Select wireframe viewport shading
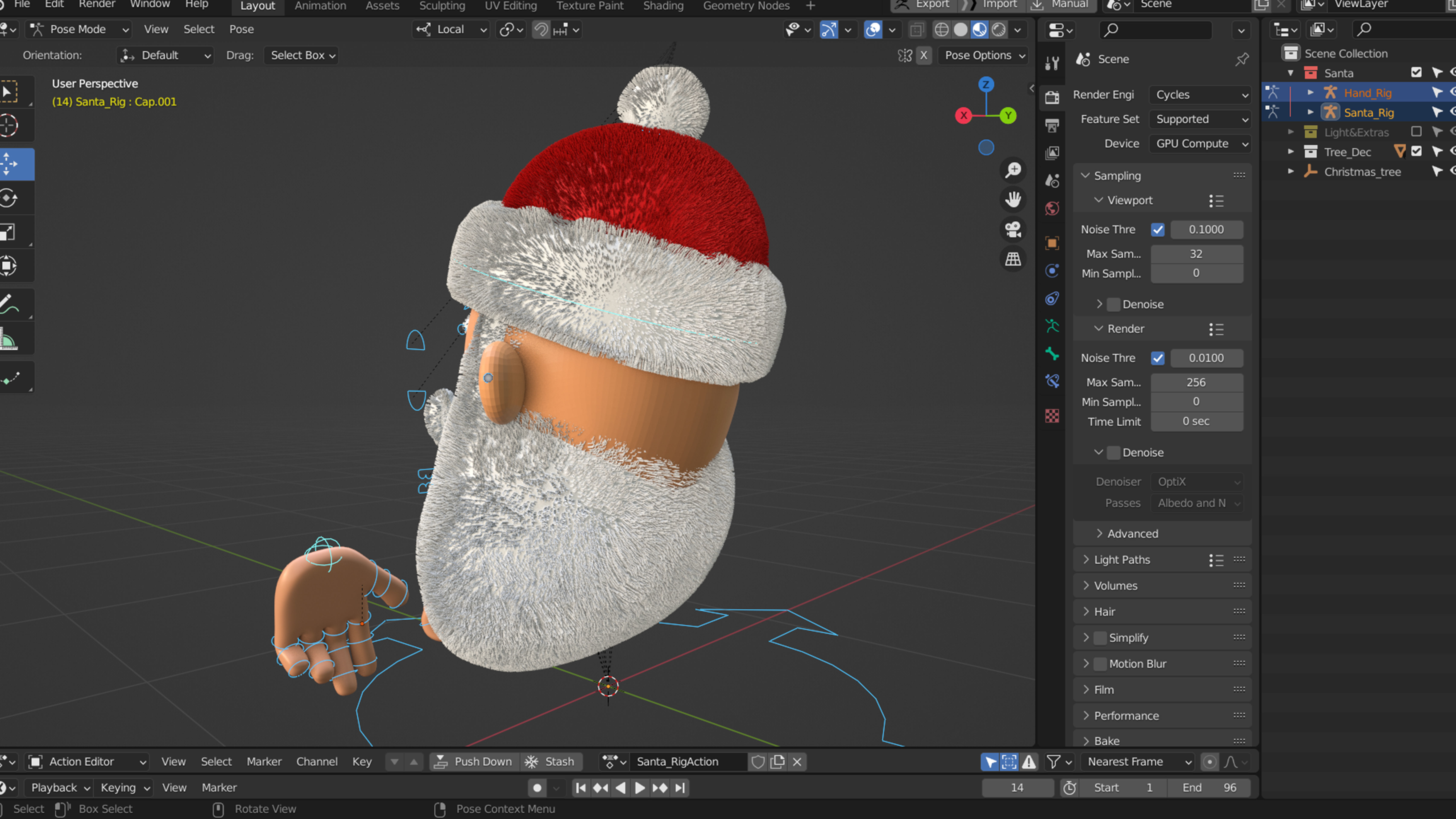 [x=941, y=29]
